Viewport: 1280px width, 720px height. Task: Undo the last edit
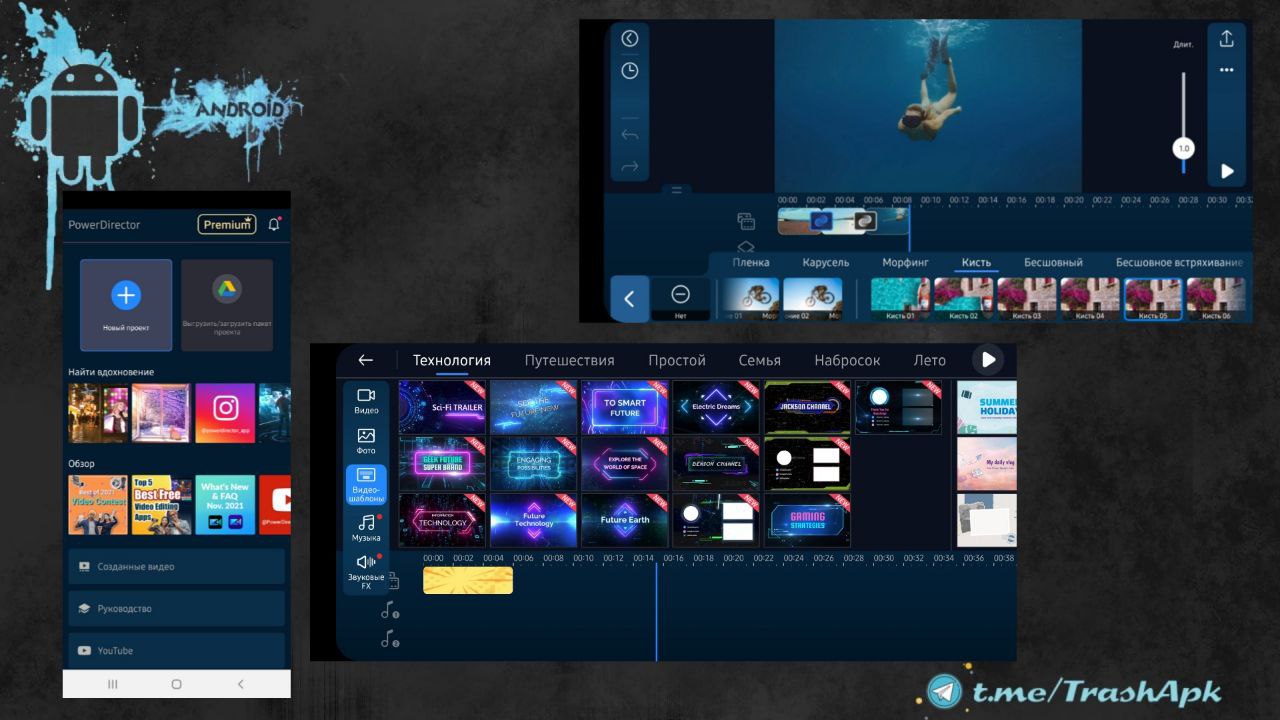coord(629,135)
